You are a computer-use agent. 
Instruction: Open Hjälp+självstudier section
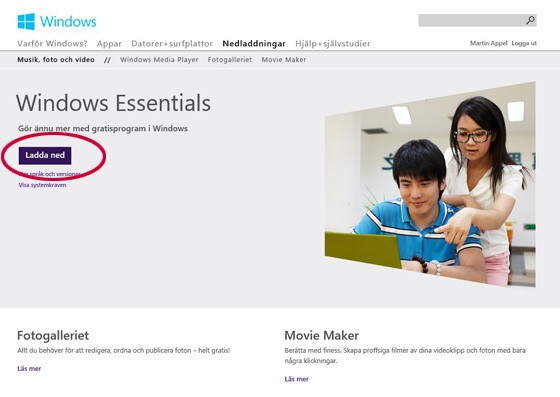[x=332, y=44]
